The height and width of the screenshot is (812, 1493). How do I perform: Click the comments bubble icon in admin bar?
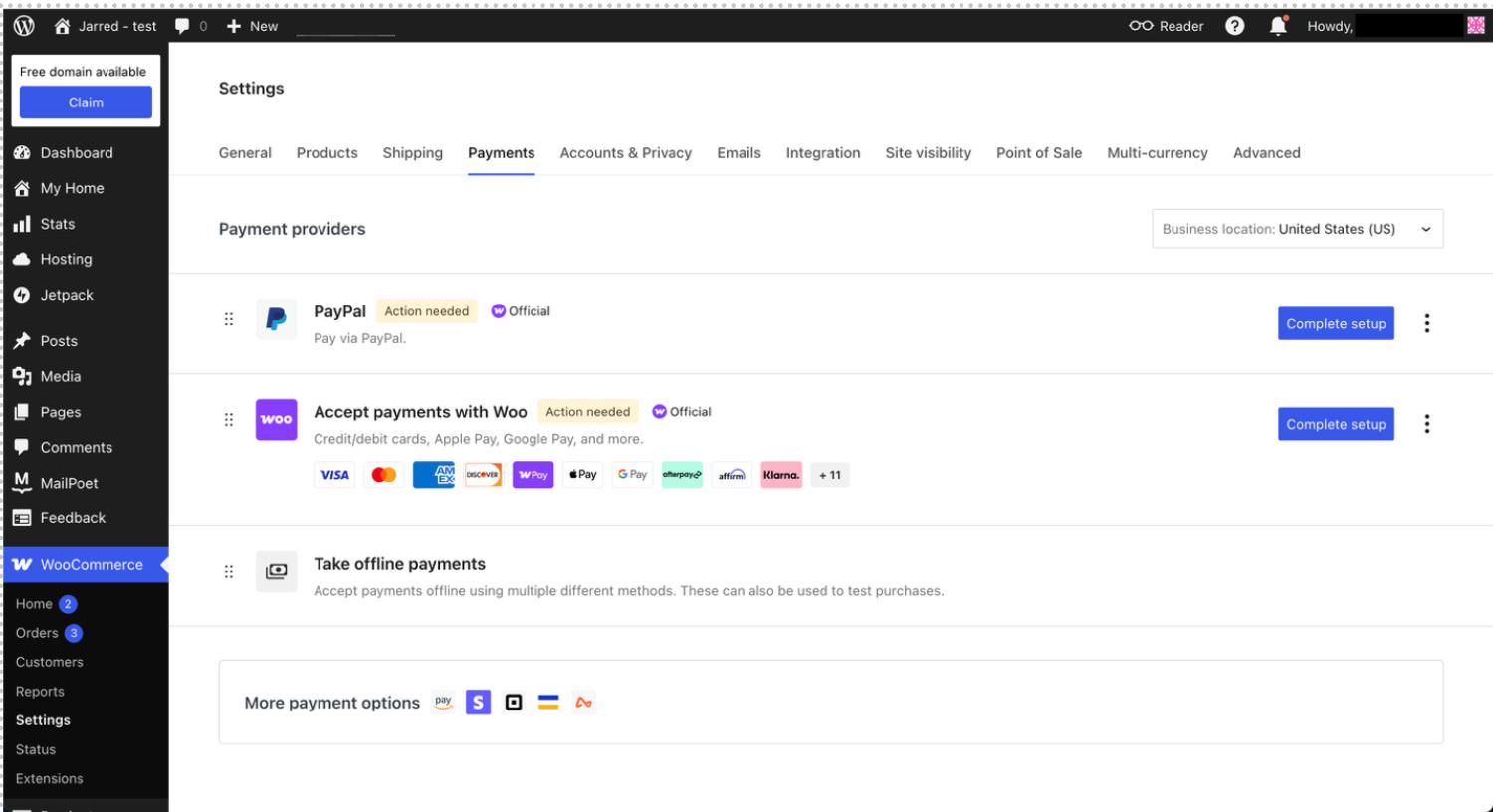click(182, 26)
